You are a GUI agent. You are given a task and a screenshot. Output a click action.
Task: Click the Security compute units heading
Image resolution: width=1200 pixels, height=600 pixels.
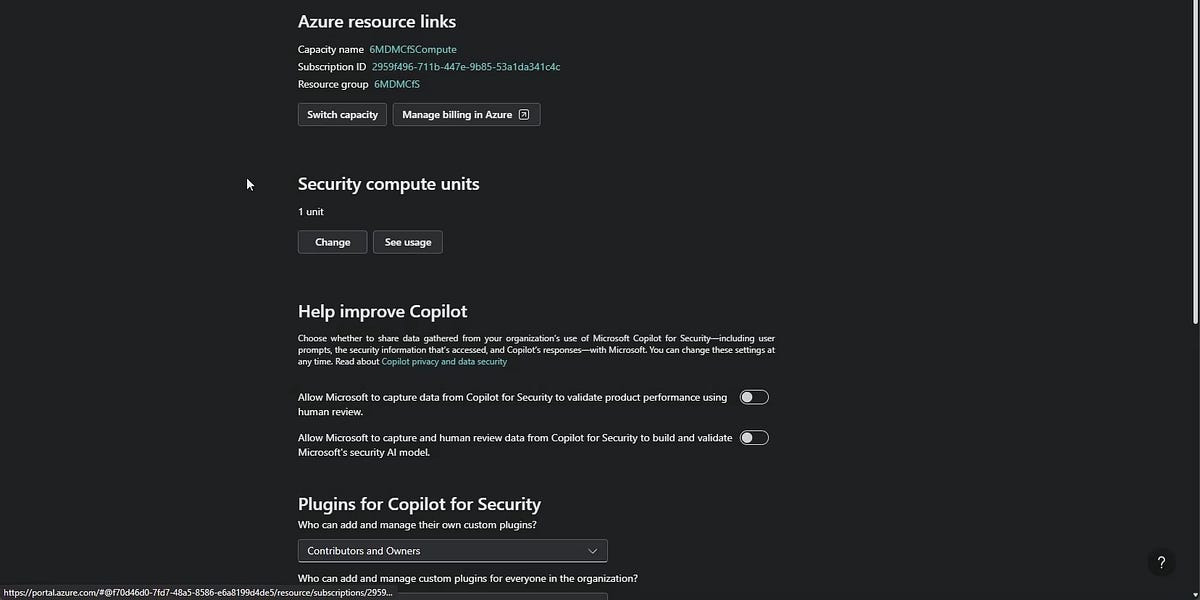click(389, 184)
